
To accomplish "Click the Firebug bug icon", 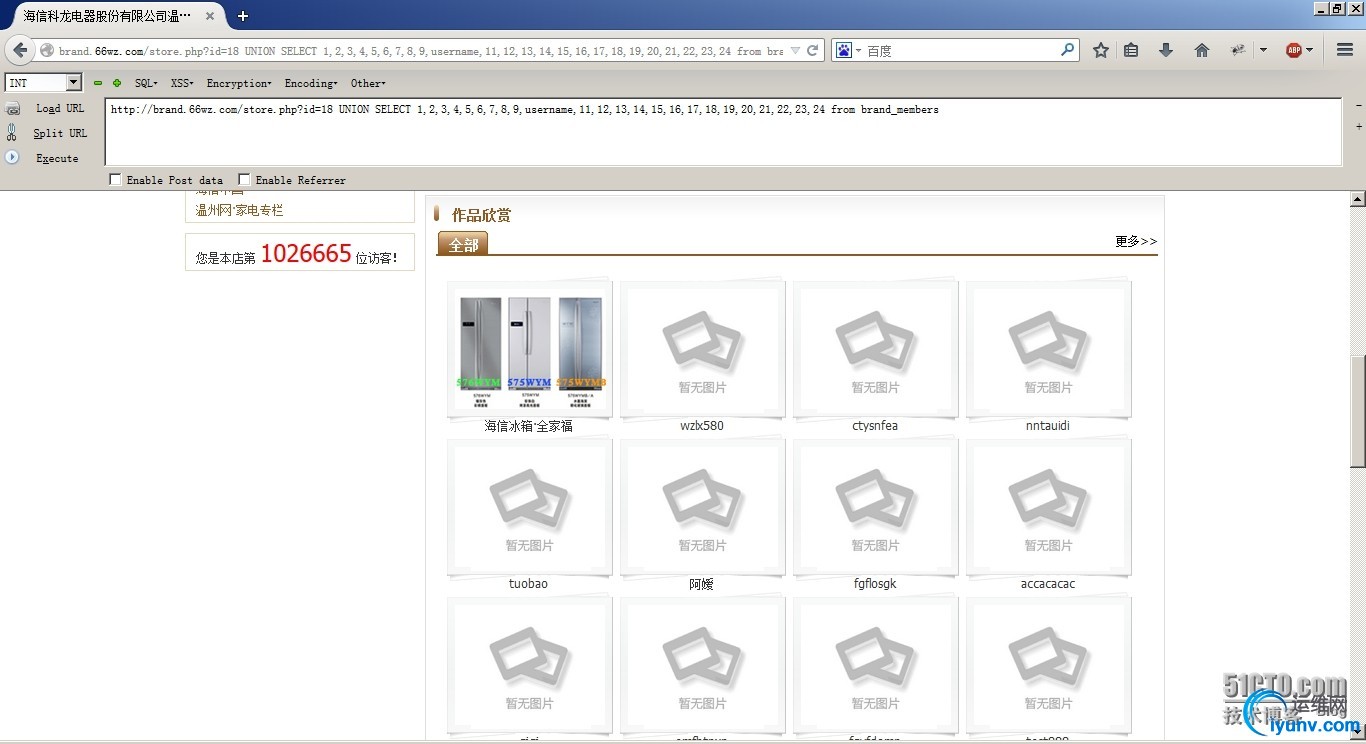I will pyautogui.click(x=1238, y=50).
